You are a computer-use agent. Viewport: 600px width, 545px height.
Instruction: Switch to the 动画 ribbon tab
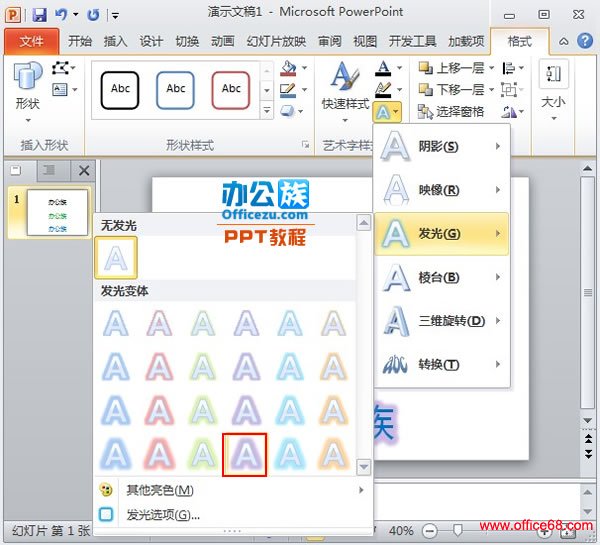222,41
